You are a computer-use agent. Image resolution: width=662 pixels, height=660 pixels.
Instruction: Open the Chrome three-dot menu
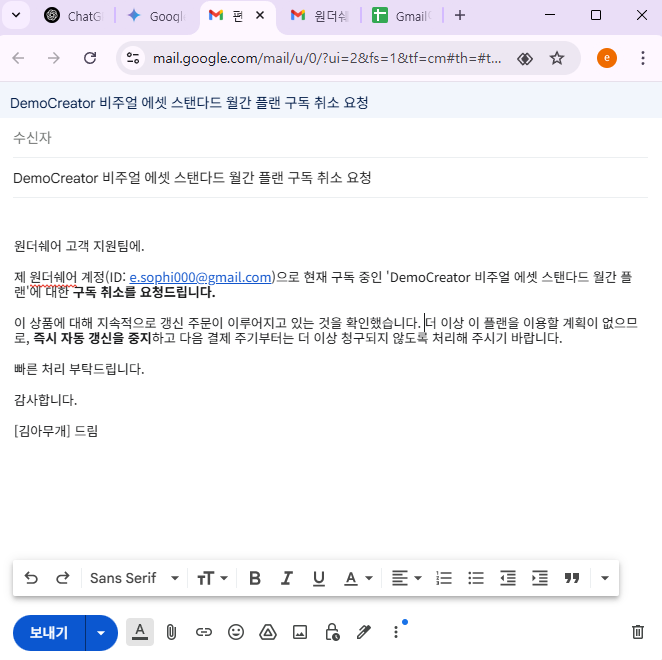643,58
